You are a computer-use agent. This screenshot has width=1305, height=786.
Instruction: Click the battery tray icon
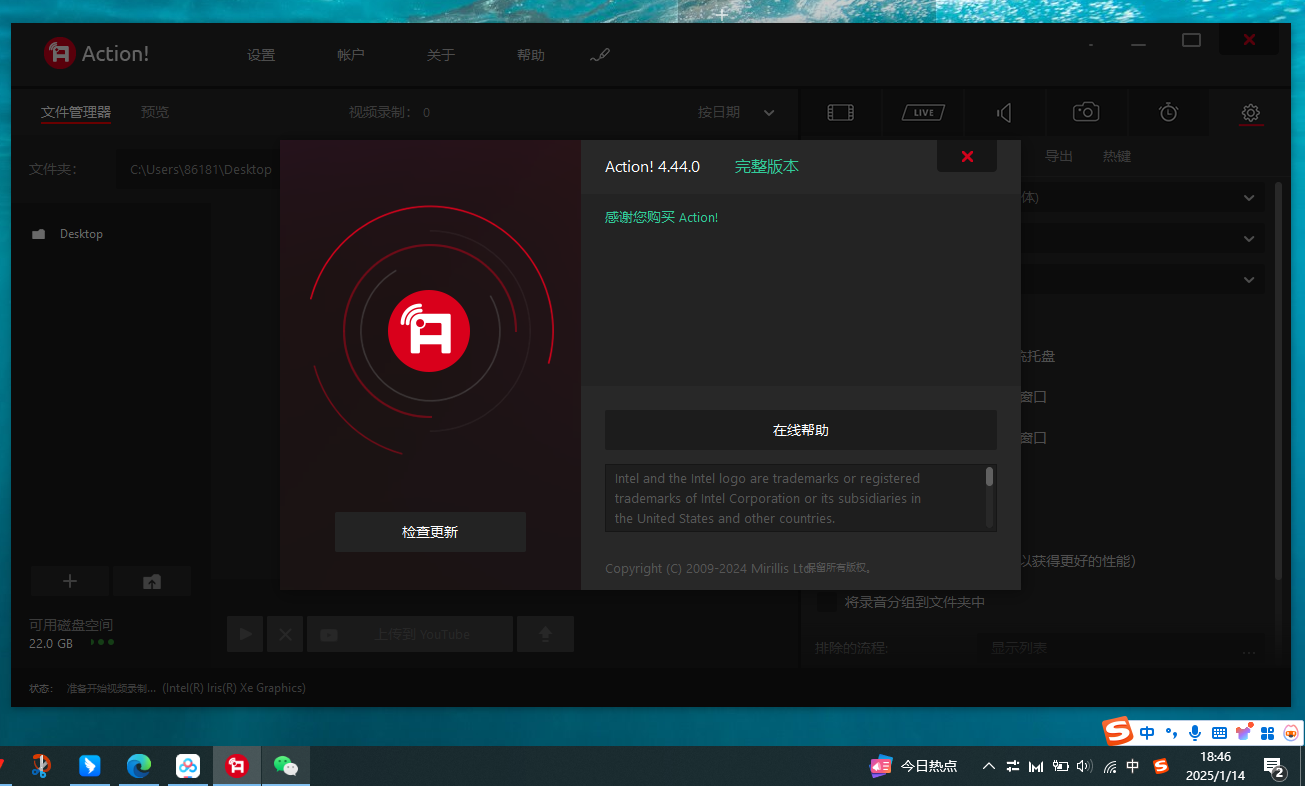click(x=1060, y=766)
